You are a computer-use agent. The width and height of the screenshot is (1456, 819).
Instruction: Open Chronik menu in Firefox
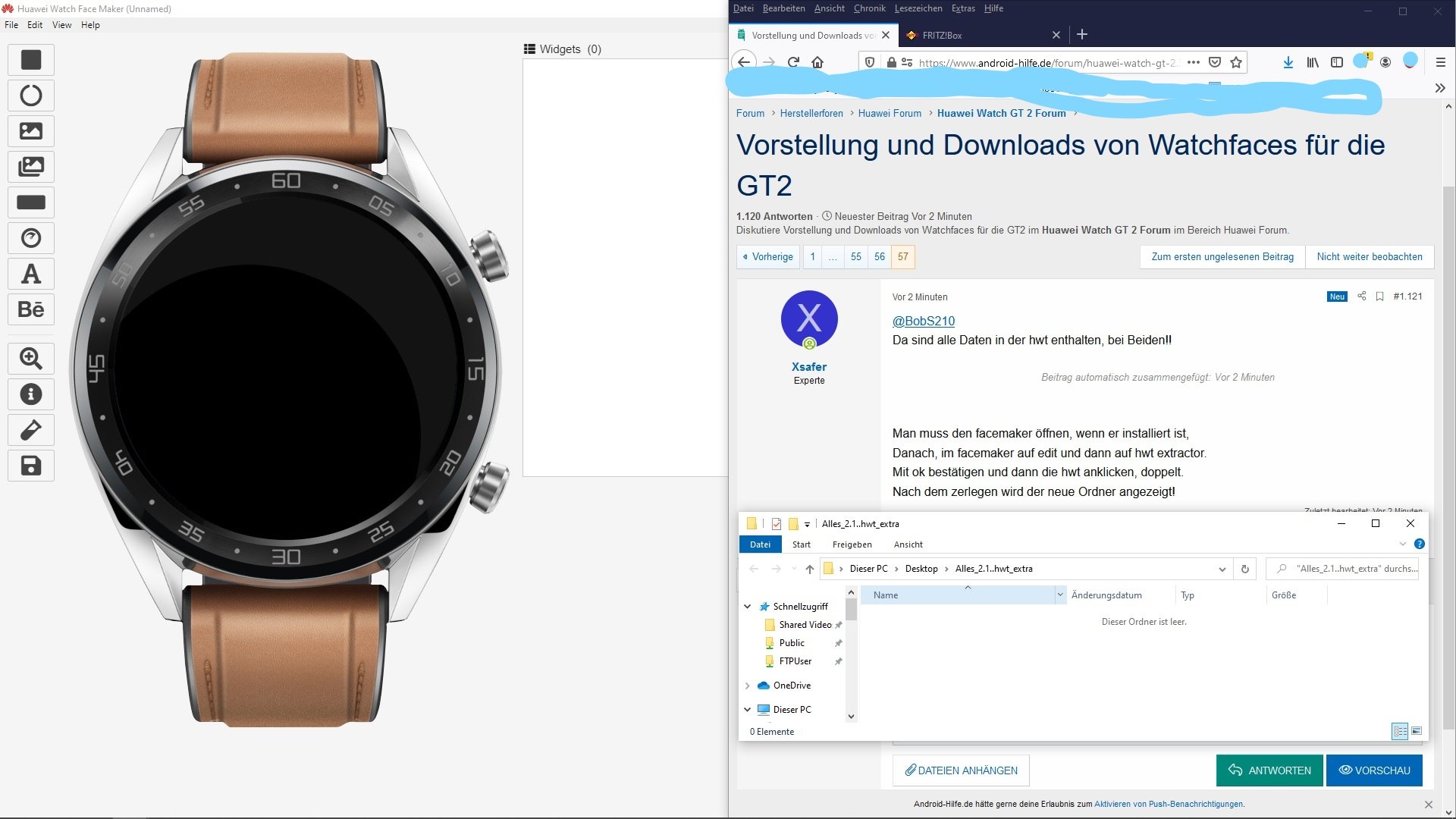[x=869, y=8]
